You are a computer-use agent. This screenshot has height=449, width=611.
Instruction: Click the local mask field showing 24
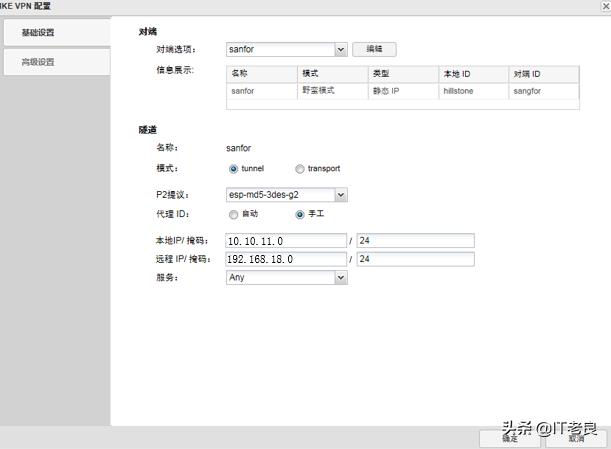click(x=415, y=240)
